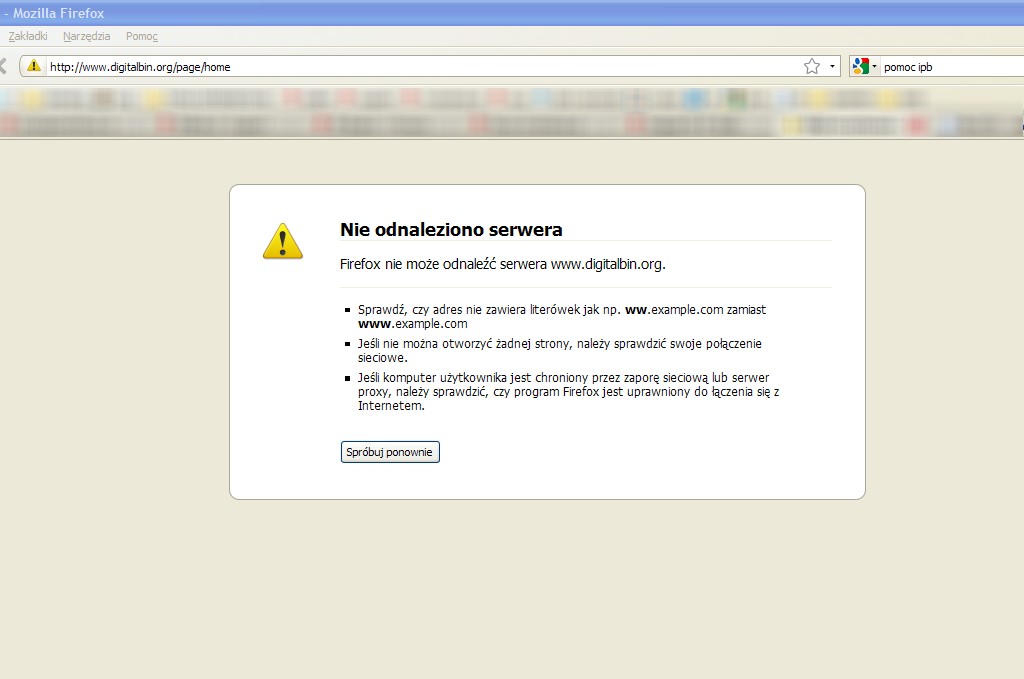Open the Narzędzia menu
Viewport: 1024px width, 679px height.
[86, 36]
